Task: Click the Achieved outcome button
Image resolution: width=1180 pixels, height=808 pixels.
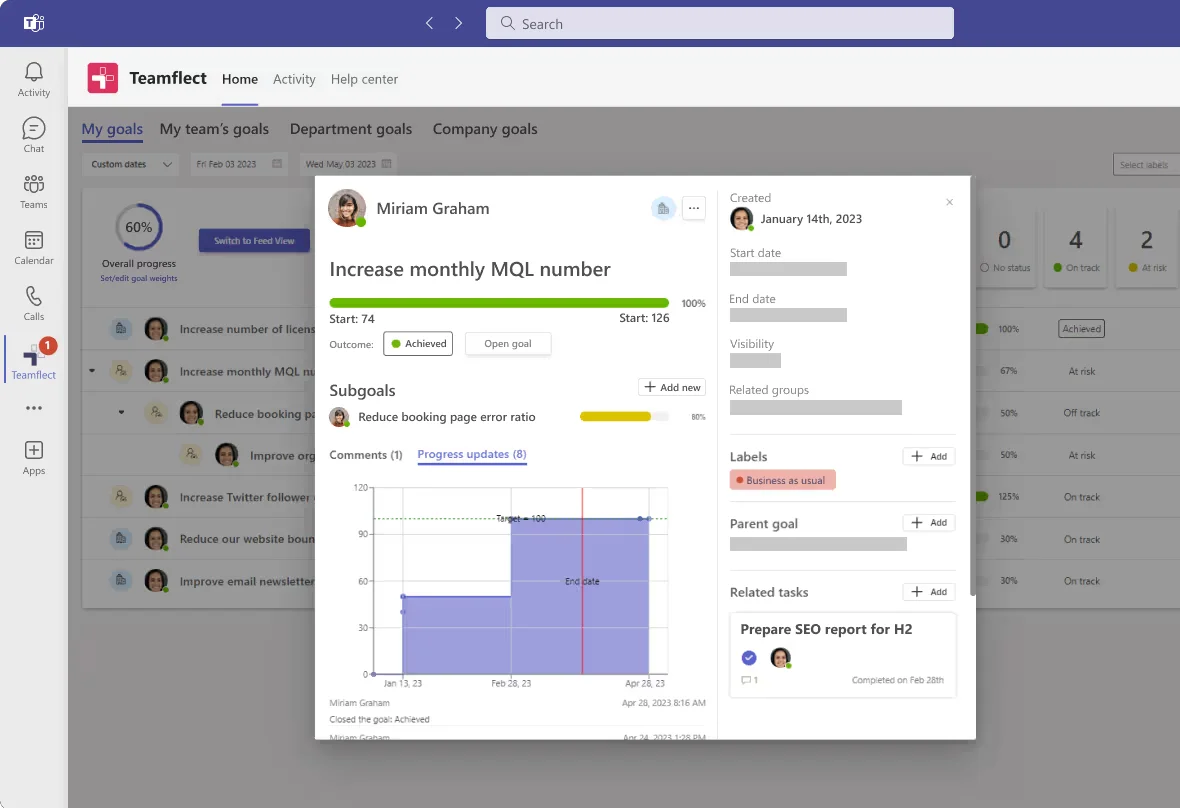Action: (x=418, y=344)
